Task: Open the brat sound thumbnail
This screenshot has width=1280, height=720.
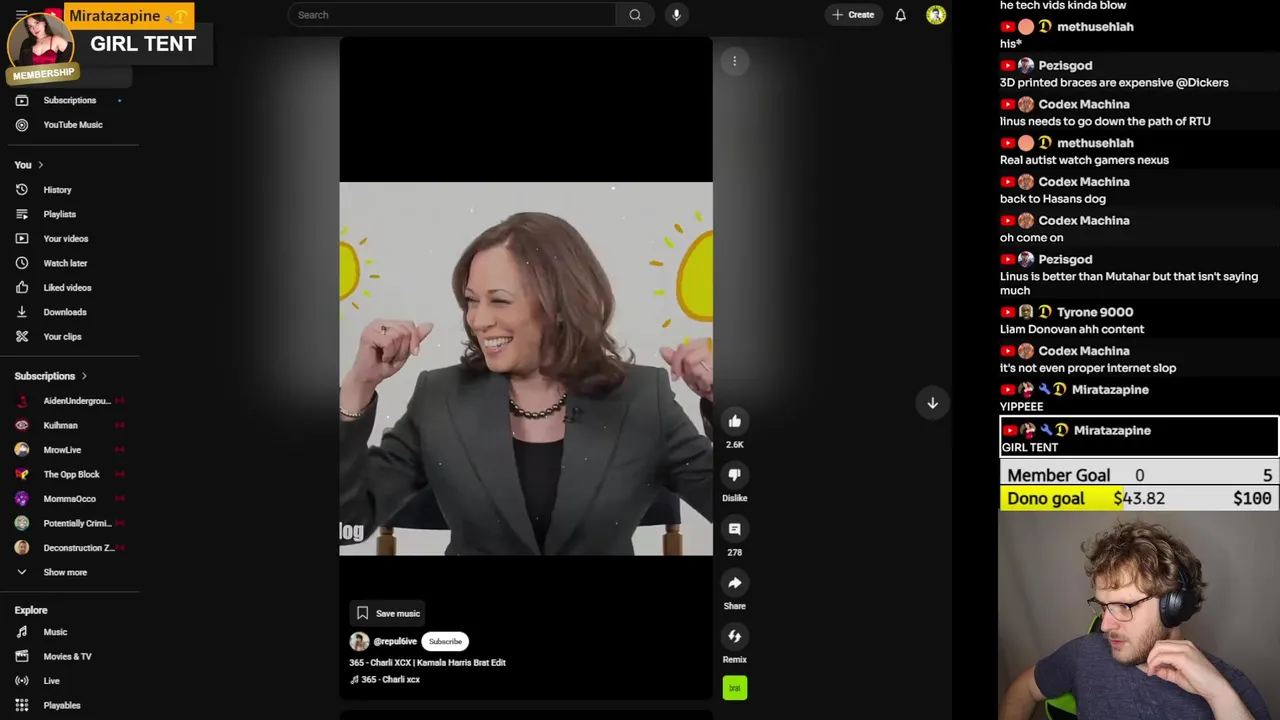Action: point(734,688)
